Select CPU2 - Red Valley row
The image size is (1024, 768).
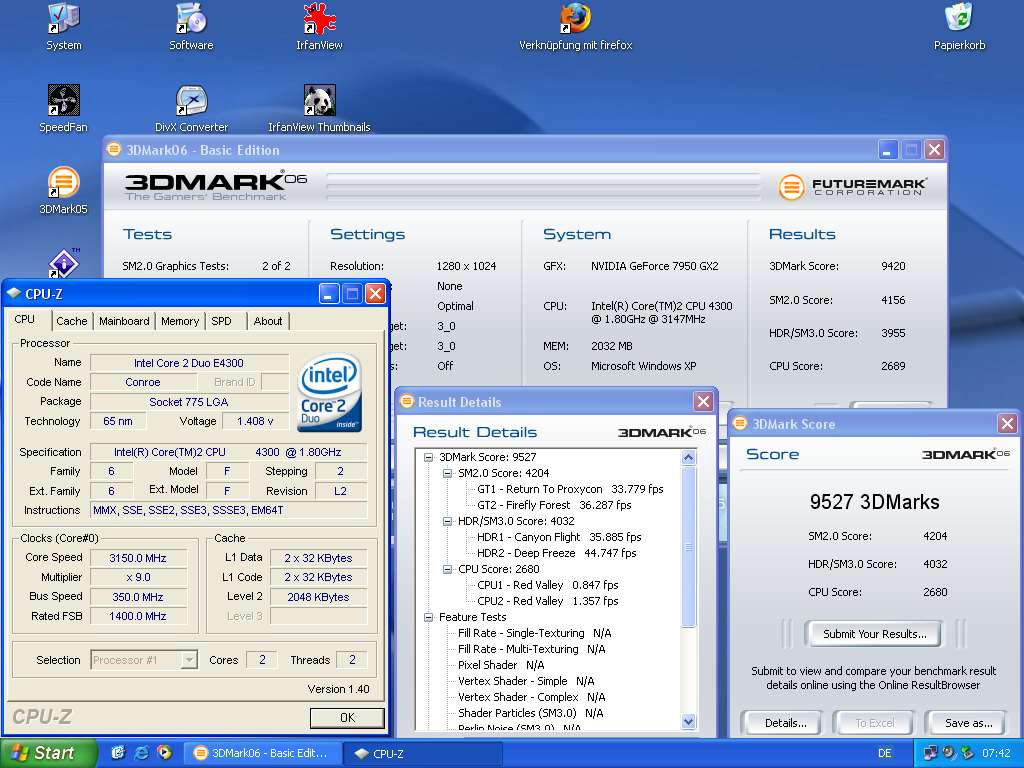point(547,601)
